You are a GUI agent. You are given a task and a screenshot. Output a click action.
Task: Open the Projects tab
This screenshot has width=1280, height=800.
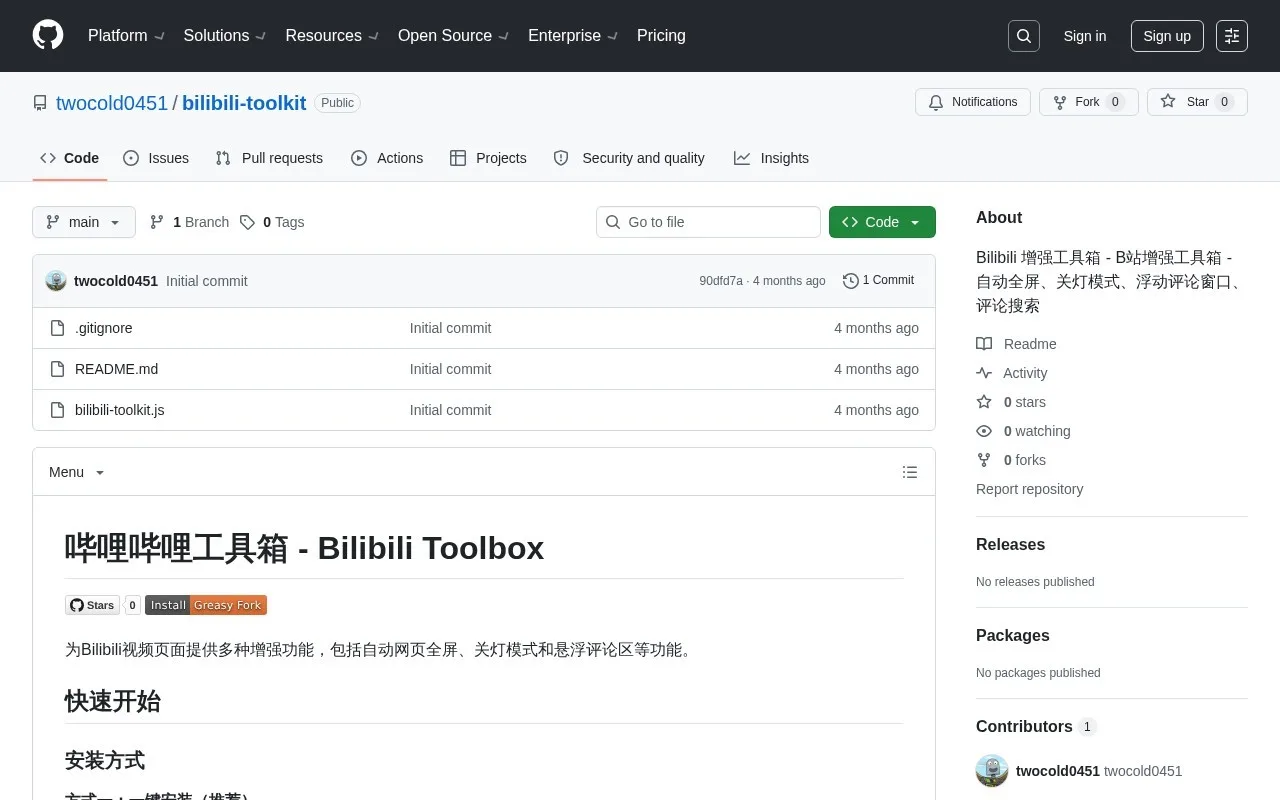(488, 158)
